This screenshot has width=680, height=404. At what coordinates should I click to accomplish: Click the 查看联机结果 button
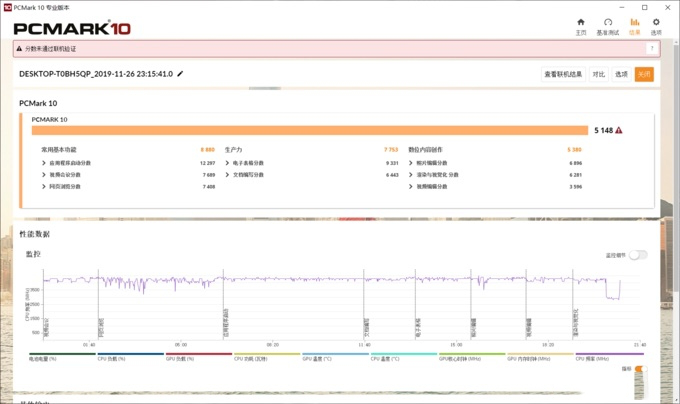(563, 74)
